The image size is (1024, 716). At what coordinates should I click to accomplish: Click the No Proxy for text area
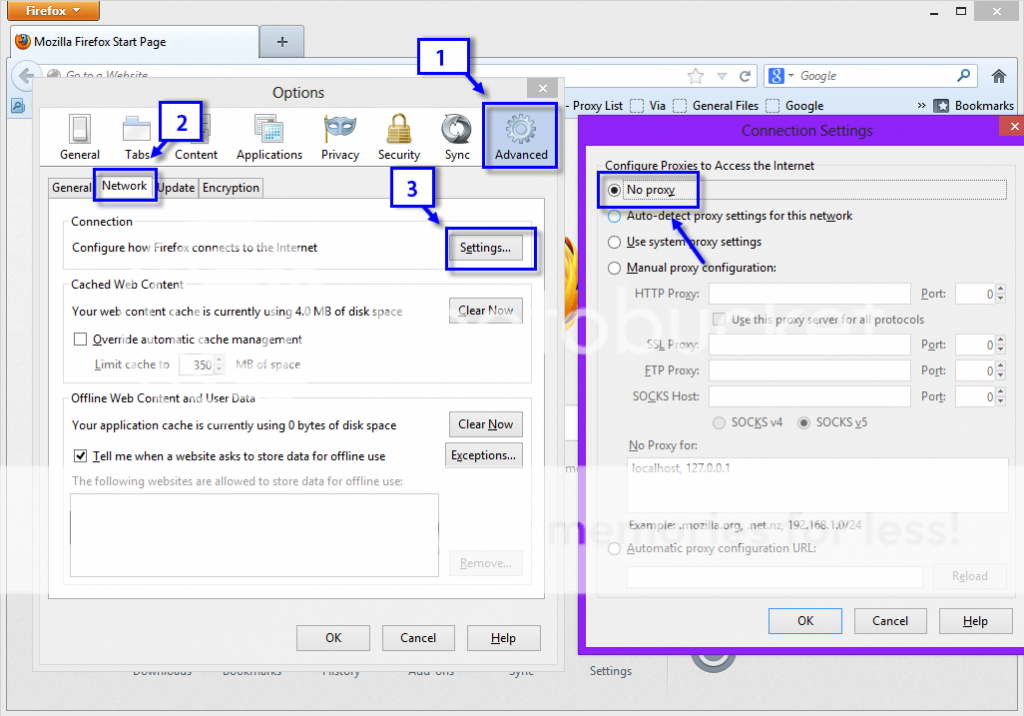pyautogui.click(x=818, y=485)
